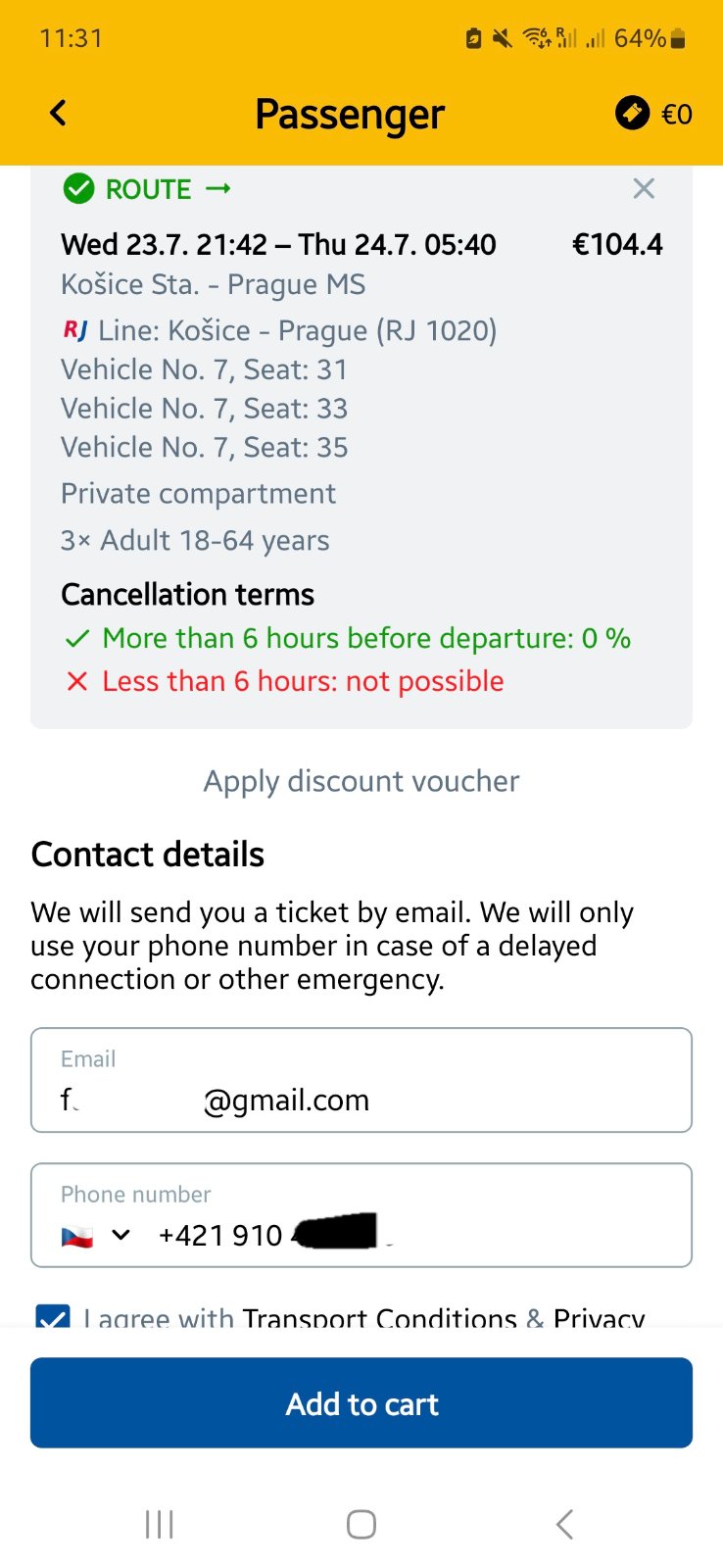Open the Transport Conditions link
Screen dimensions: 723x1568
(x=379, y=1318)
